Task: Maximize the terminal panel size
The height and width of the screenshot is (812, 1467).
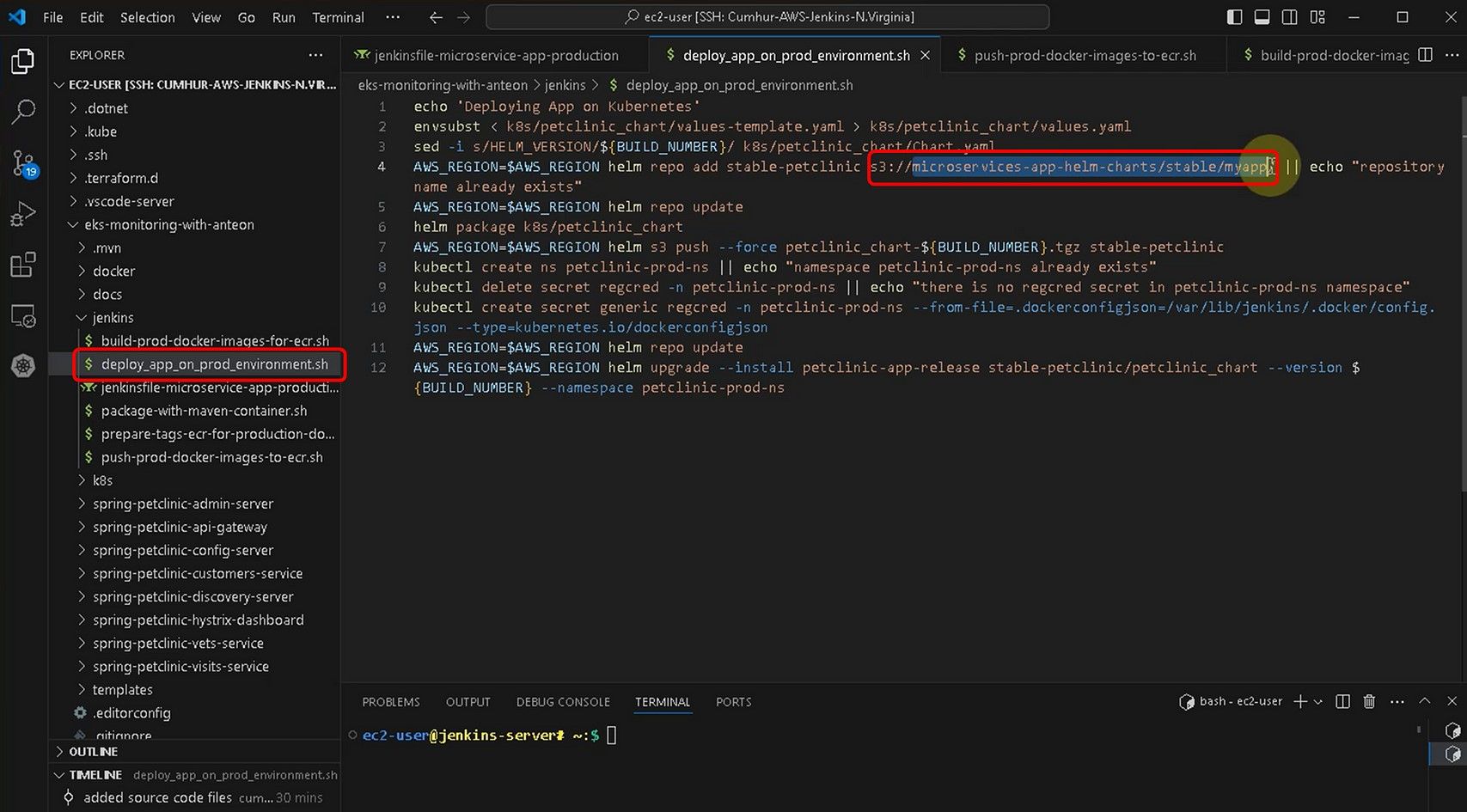Action: (1424, 702)
